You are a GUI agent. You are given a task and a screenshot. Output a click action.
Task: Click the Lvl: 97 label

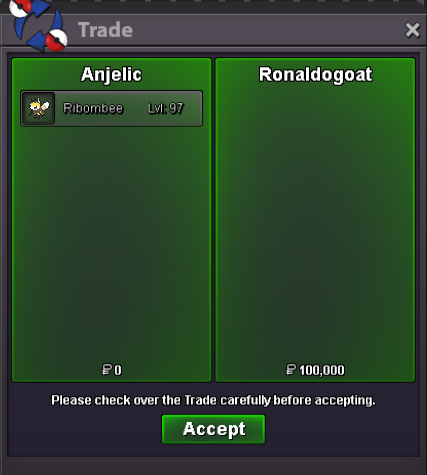(166, 108)
